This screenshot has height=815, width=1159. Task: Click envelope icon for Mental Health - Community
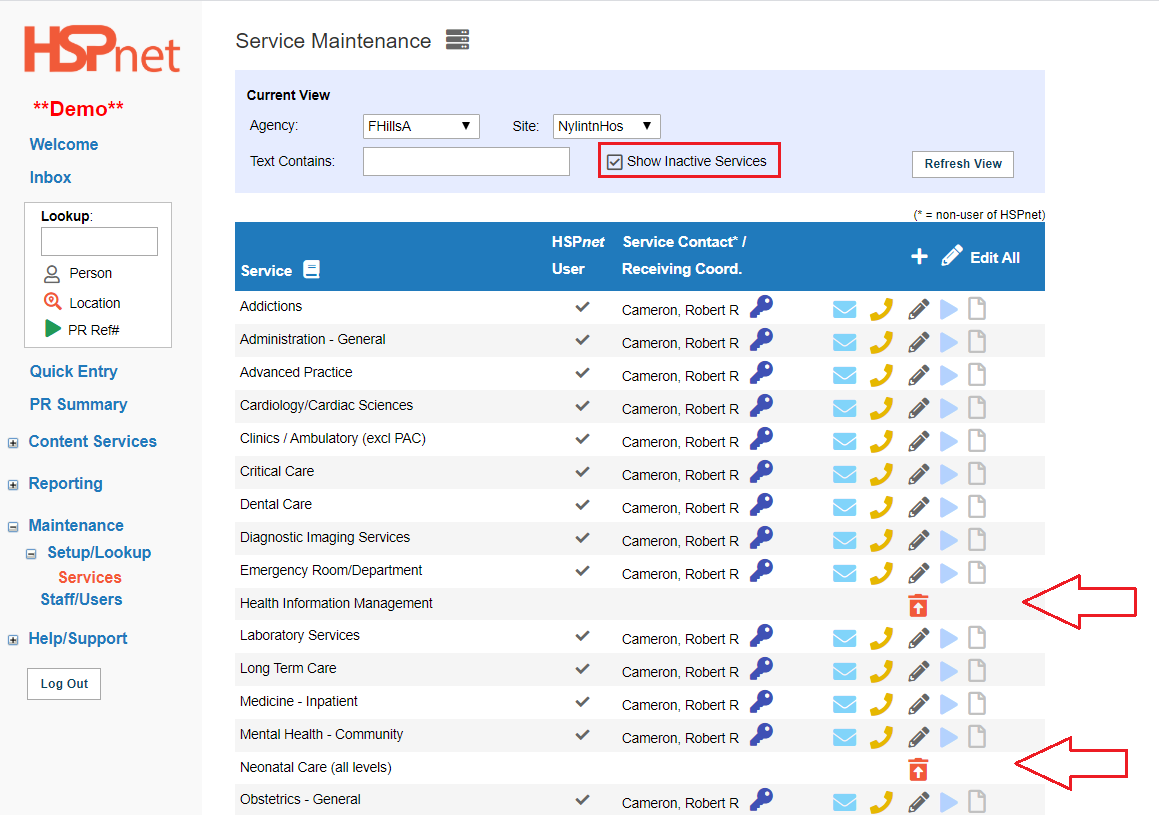[844, 737]
